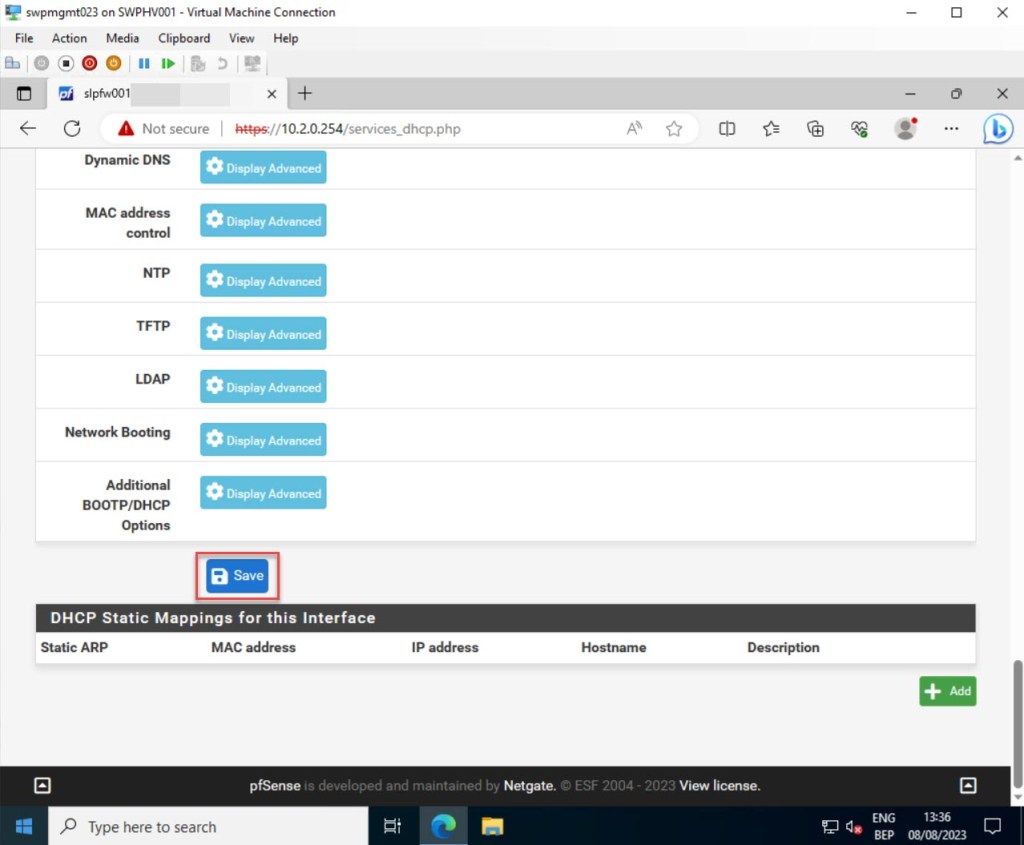The image size is (1024, 845).
Task: Open the Bing Copilot sidebar icon
Action: [997, 129]
